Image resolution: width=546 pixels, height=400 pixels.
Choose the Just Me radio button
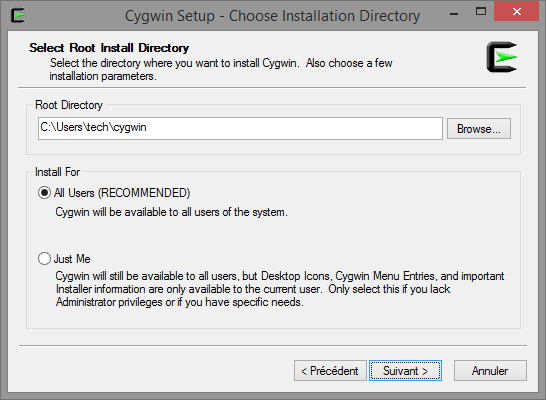[x=44, y=259]
